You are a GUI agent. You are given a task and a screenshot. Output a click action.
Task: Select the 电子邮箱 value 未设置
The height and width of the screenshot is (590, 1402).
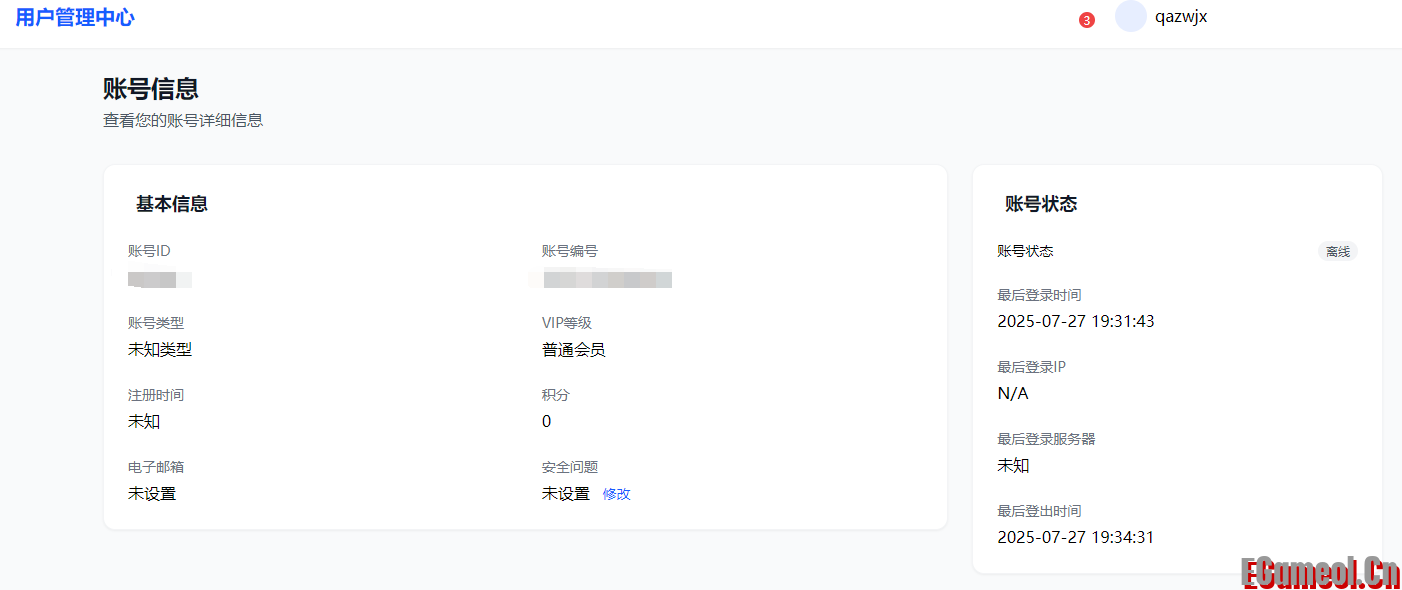(x=152, y=493)
